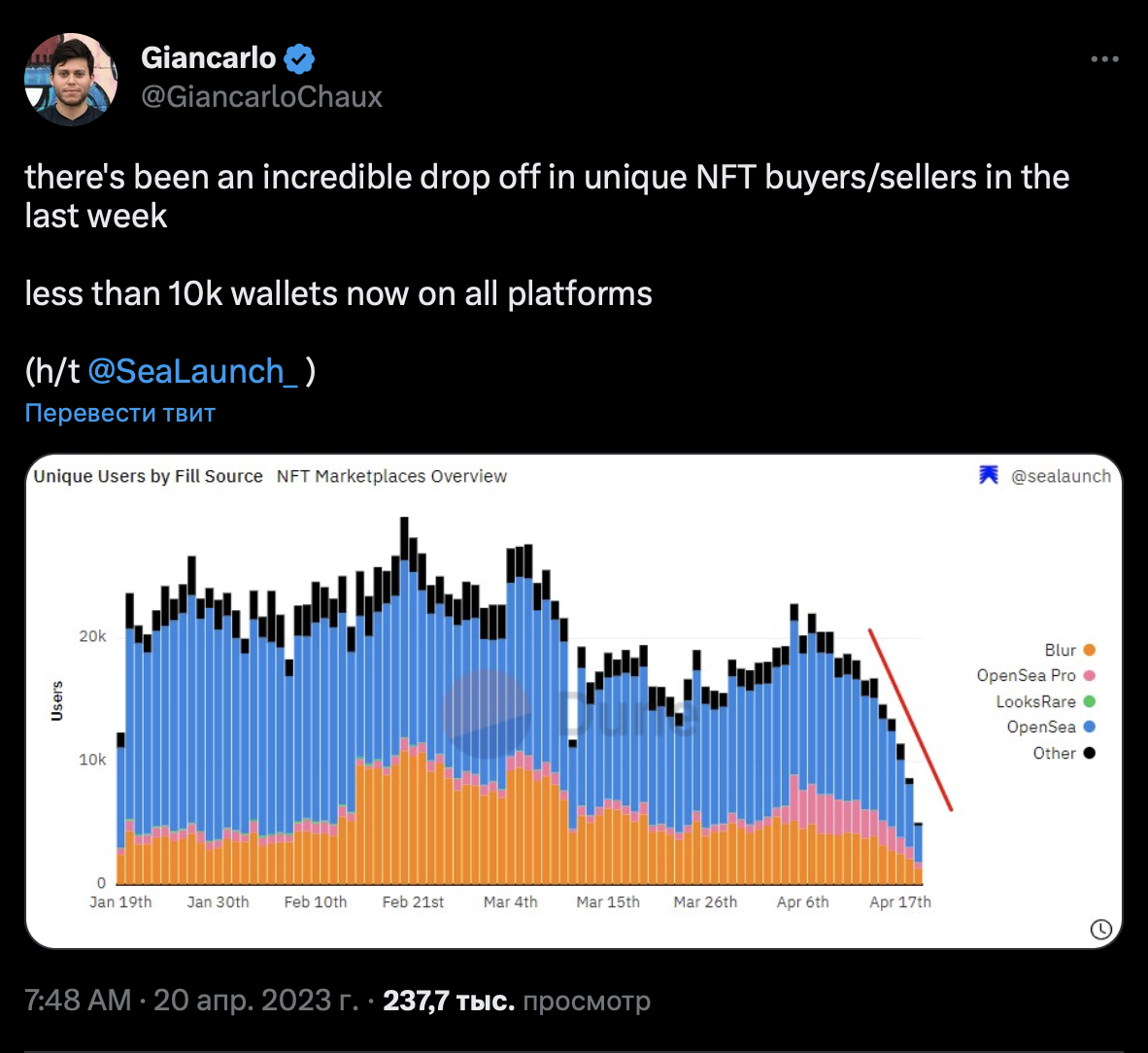Click the Перевести твит translate link

click(x=119, y=413)
